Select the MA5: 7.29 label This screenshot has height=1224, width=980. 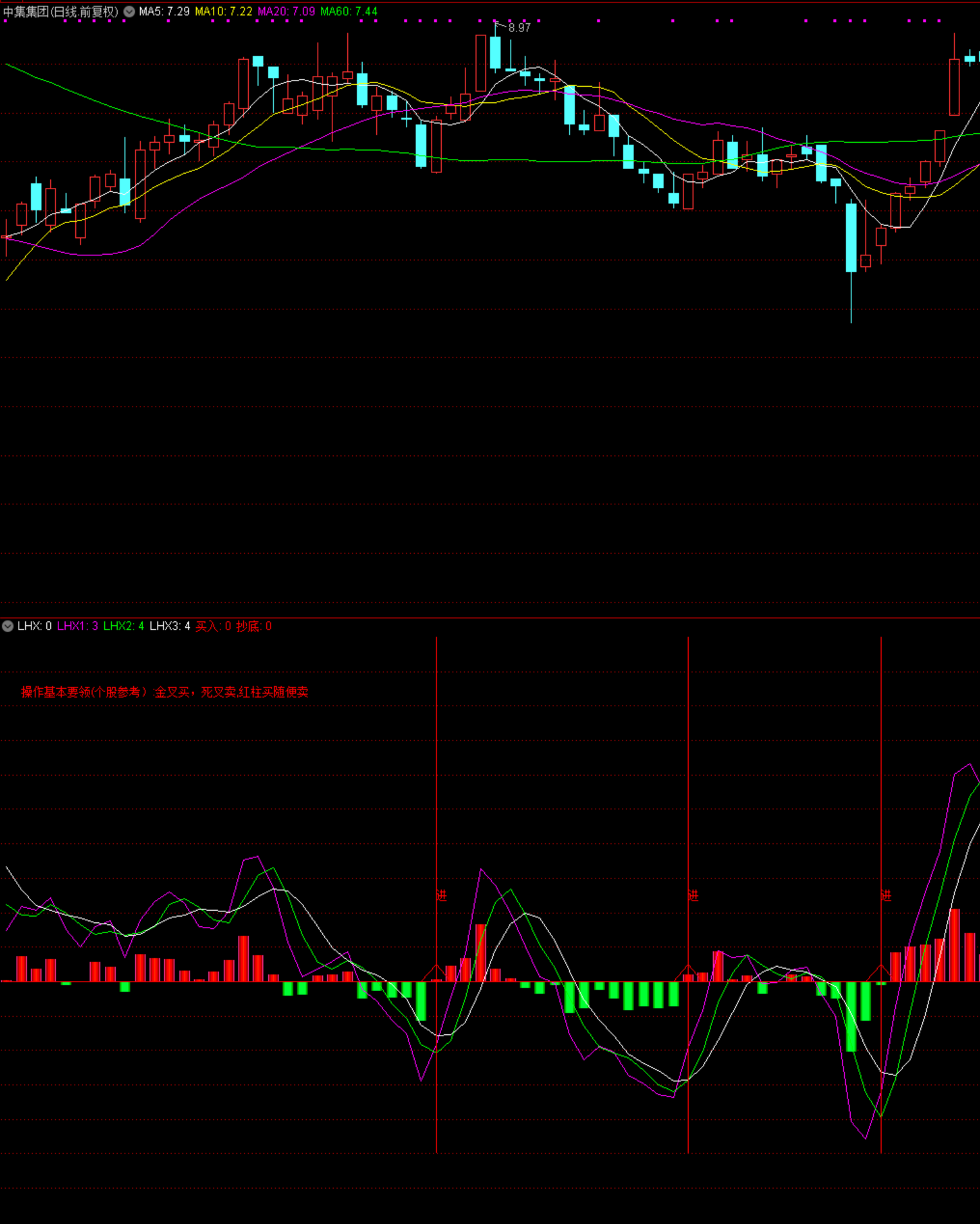click(164, 12)
